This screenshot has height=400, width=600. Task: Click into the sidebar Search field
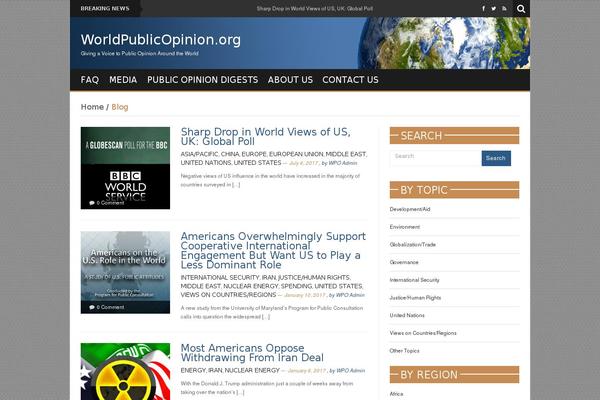(x=435, y=158)
